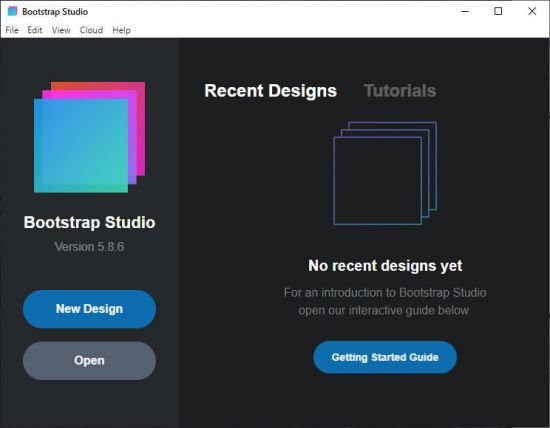Click the Bootstrap Studio heading below logo

[89, 222]
